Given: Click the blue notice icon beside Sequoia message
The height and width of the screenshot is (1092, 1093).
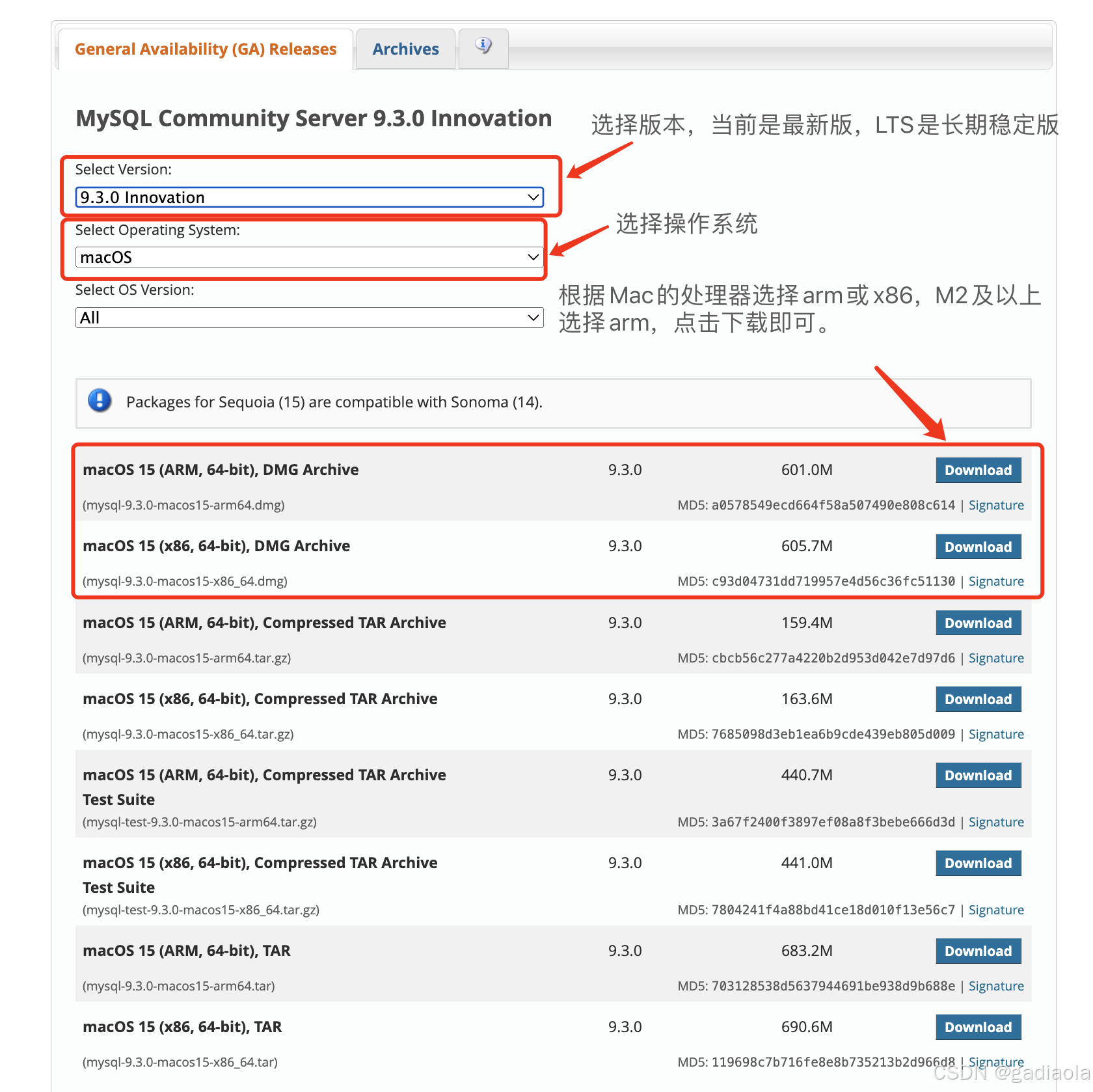Looking at the screenshot, I should coord(100,400).
